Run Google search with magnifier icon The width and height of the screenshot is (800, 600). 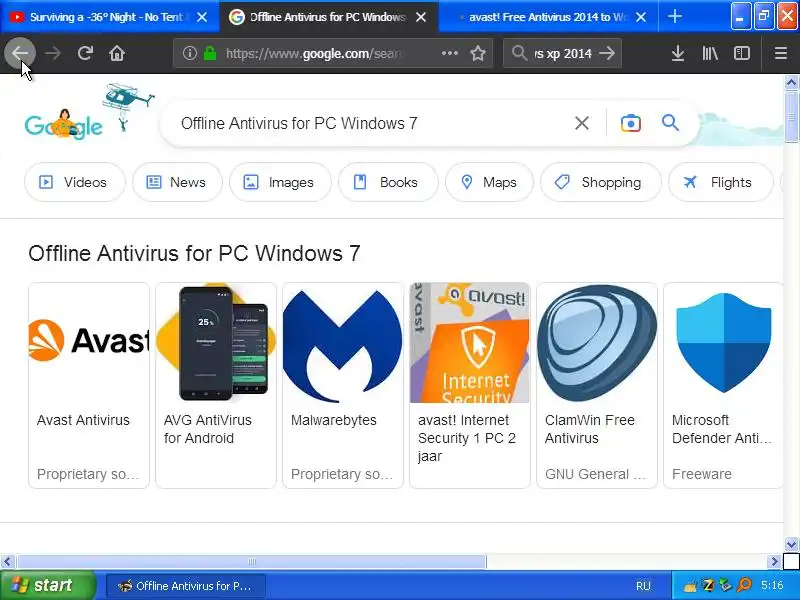pos(670,123)
